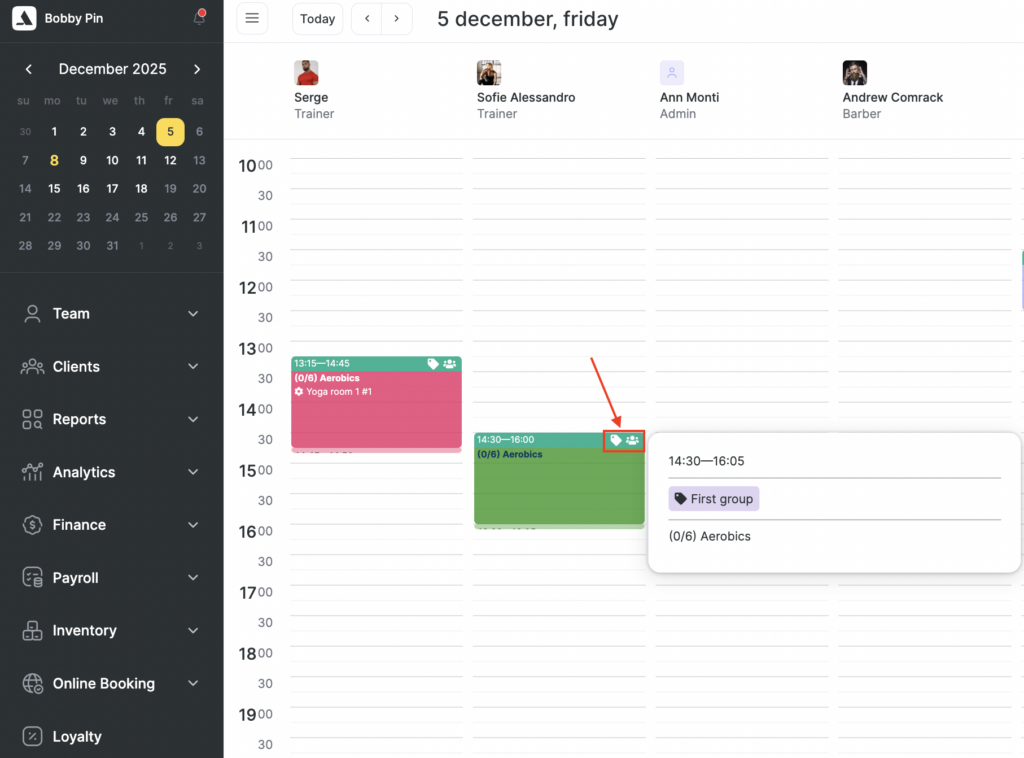The width and height of the screenshot is (1024, 758).
Task: Open the hamburger menu button
Action: pyautogui.click(x=252, y=18)
